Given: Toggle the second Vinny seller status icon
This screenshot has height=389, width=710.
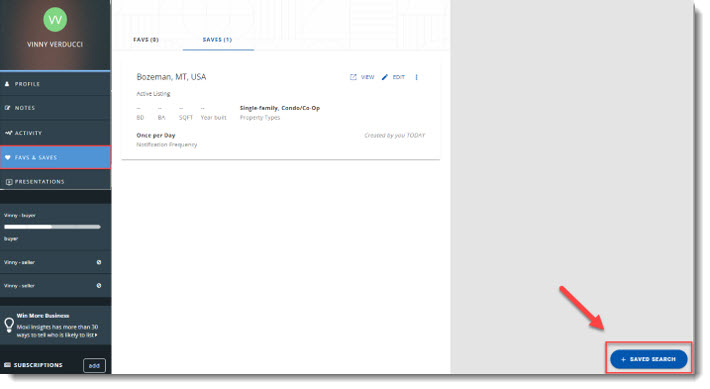Looking at the screenshot, I should [99, 286].
